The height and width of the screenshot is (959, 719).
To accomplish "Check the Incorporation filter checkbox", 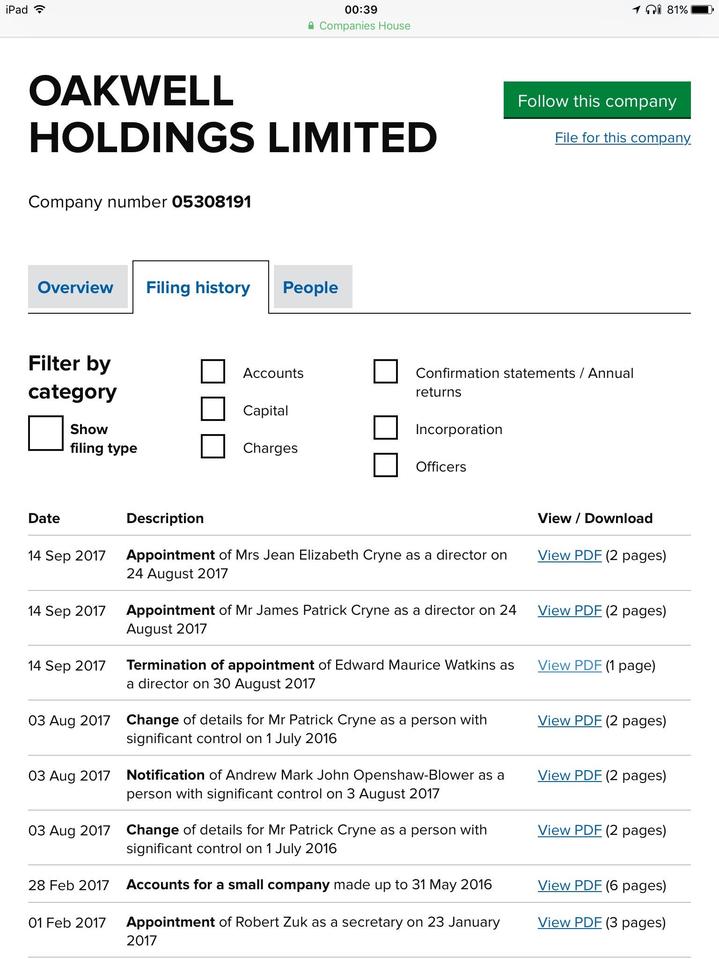I will coord(386,428).
